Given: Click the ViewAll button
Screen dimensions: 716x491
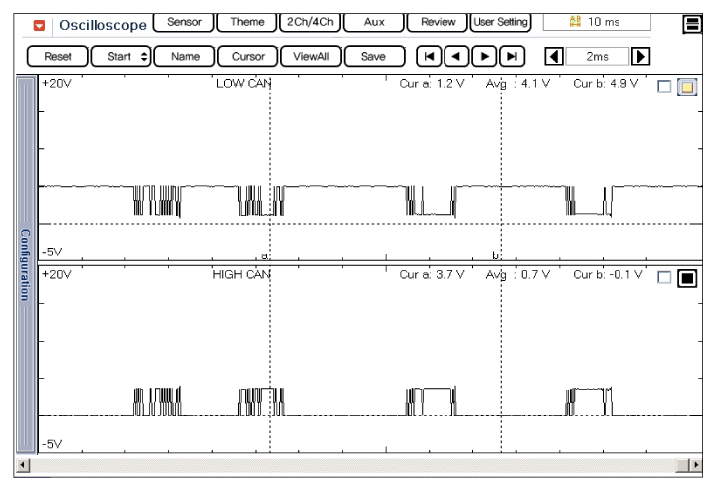Looking at the screenshot, I should coord(311,57).
